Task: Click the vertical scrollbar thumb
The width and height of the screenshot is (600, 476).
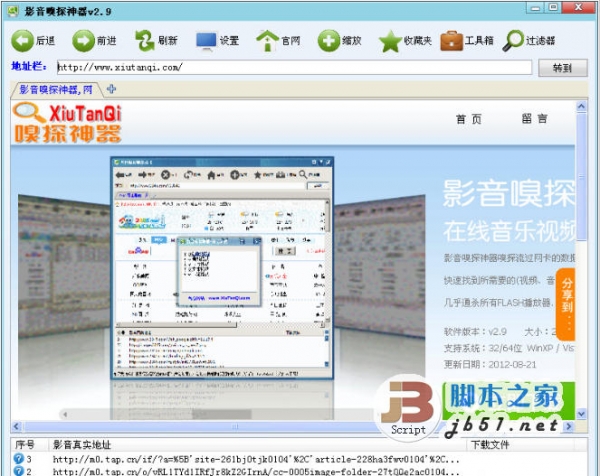Action: 582,176
